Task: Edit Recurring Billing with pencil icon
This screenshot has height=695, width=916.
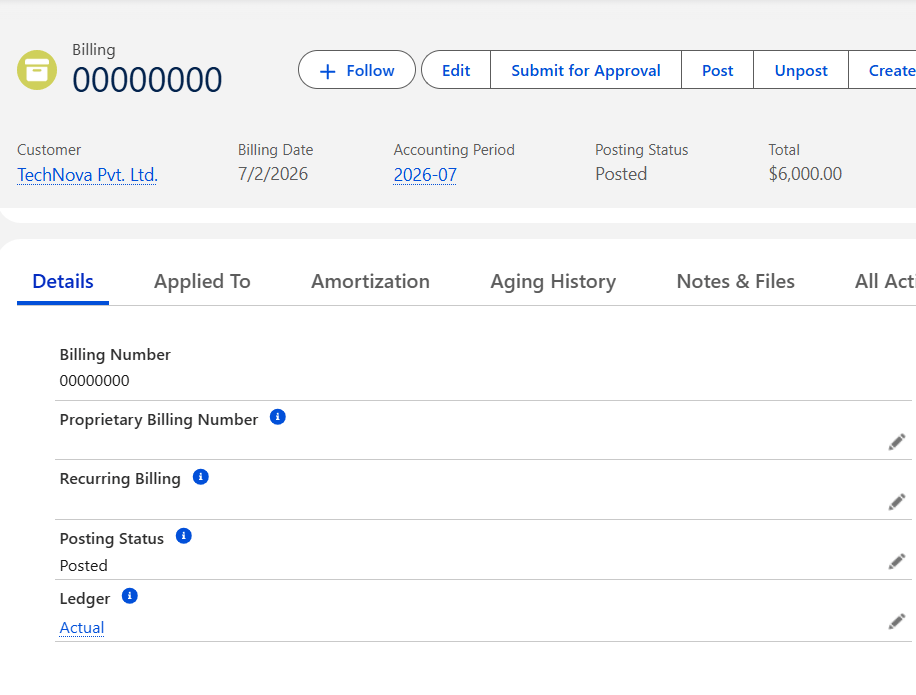Action: [x=897, y=502]
